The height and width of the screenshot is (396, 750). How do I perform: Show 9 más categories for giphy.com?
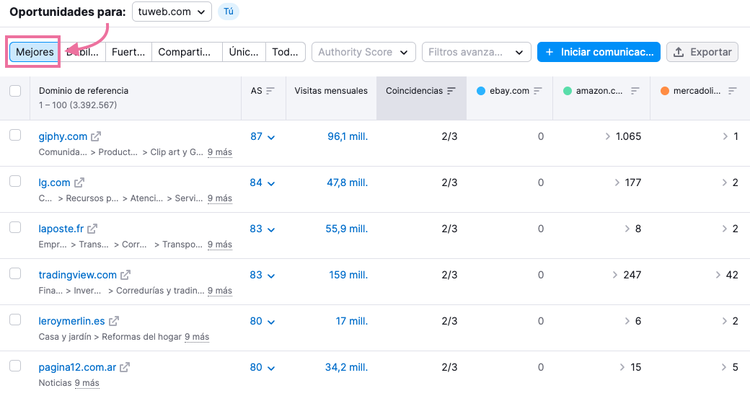click(220, 152)
